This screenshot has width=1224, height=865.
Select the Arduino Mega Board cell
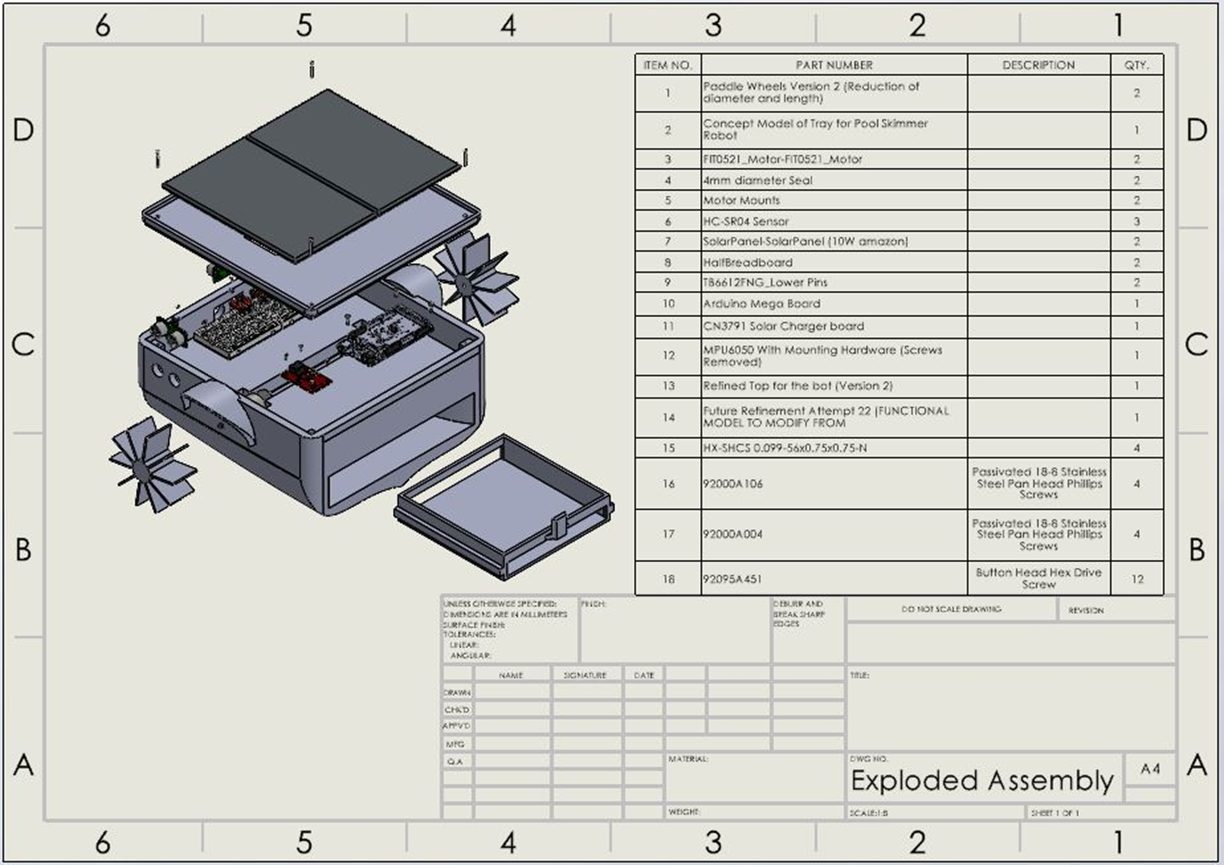coord(834,304)
